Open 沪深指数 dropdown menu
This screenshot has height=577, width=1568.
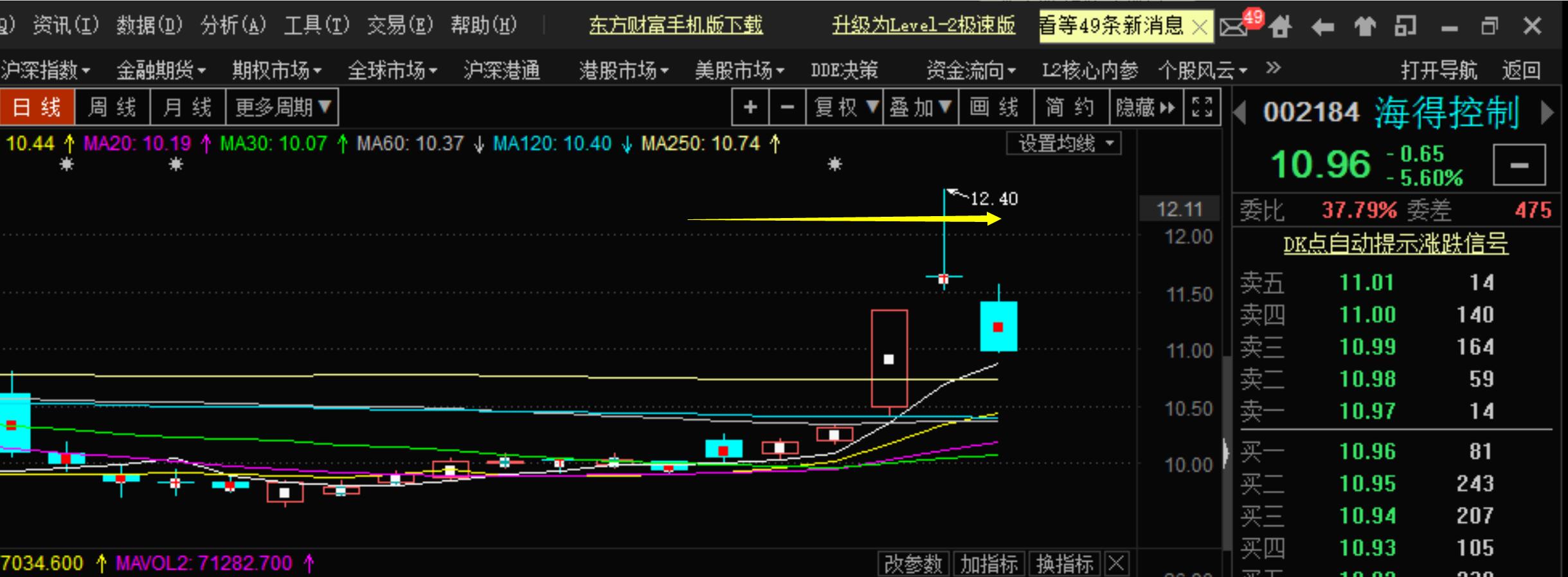point(45,69)
